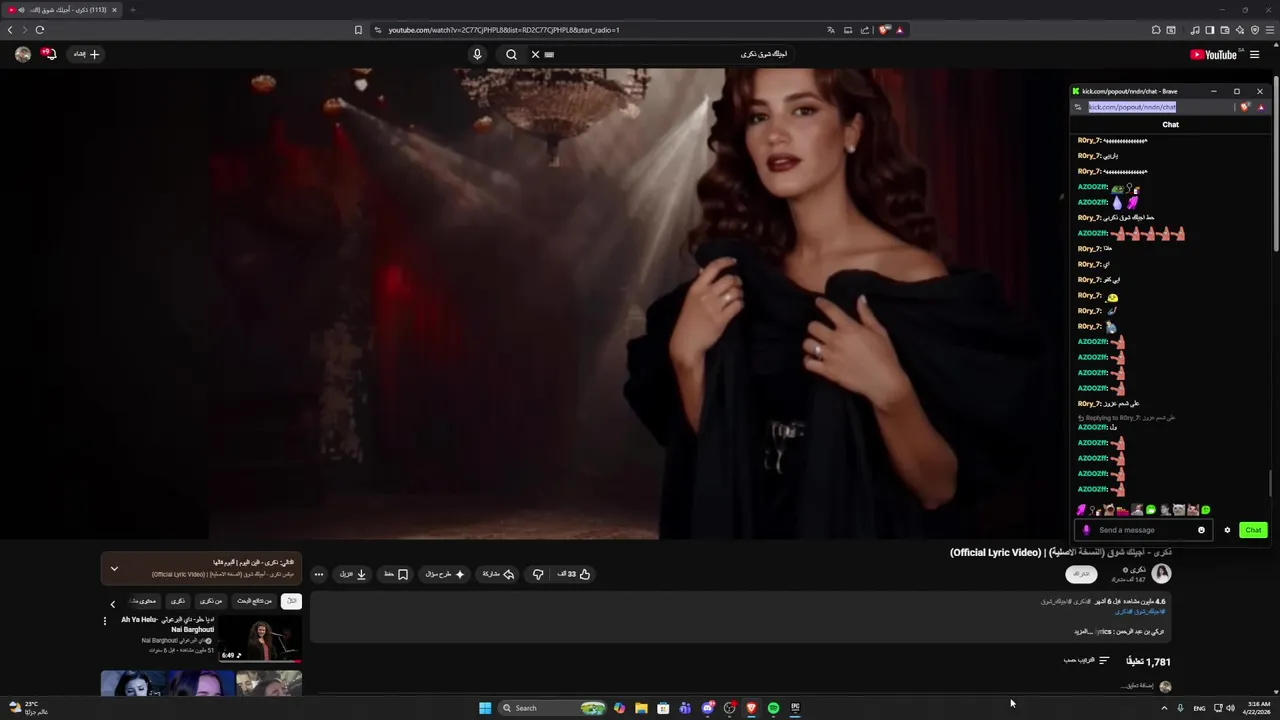Click the YouTube logo

[x=1214, y=55]
